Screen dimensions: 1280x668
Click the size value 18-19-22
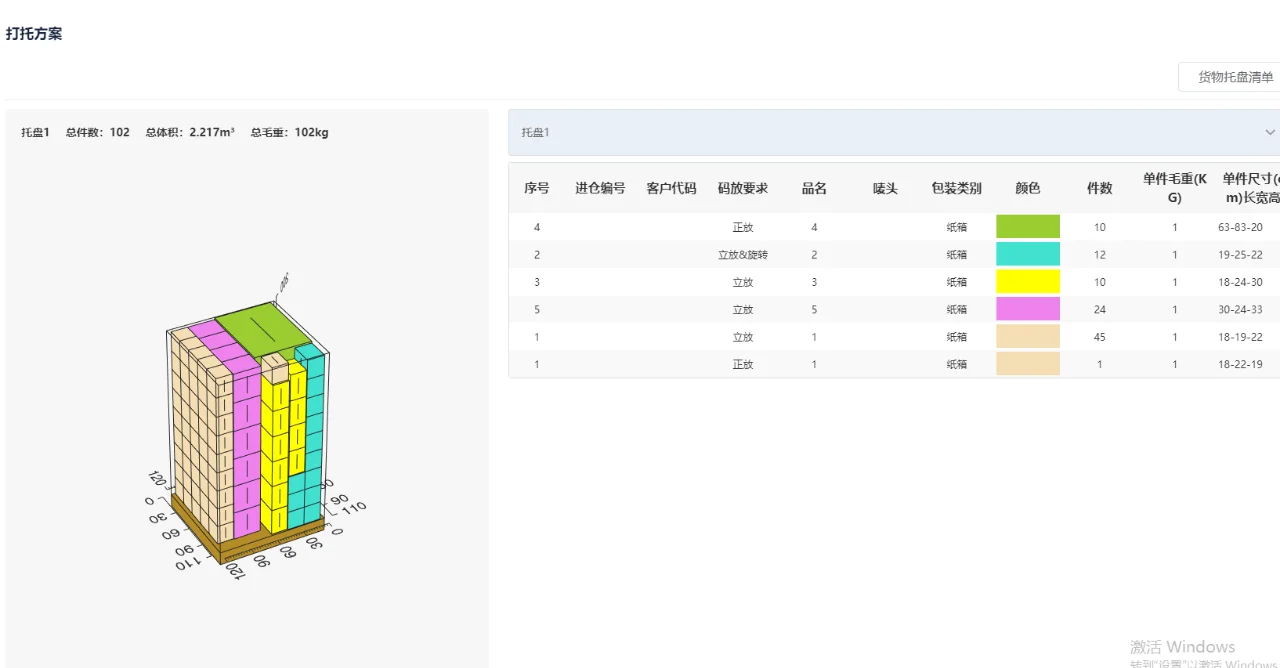pyautogui.click(x=1240, y=337)
